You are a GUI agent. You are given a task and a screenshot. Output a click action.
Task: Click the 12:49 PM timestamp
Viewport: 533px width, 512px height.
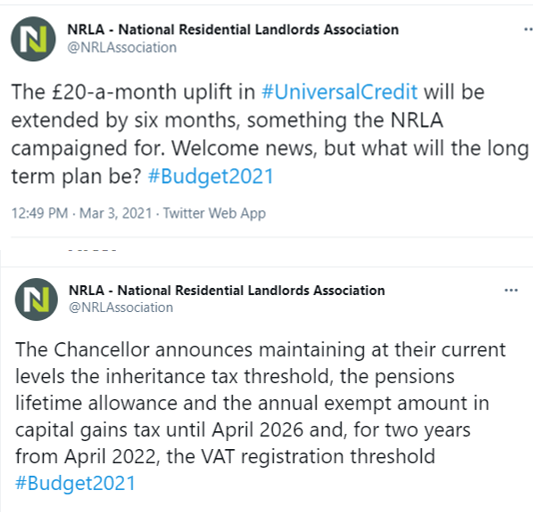tap(40, 214)
